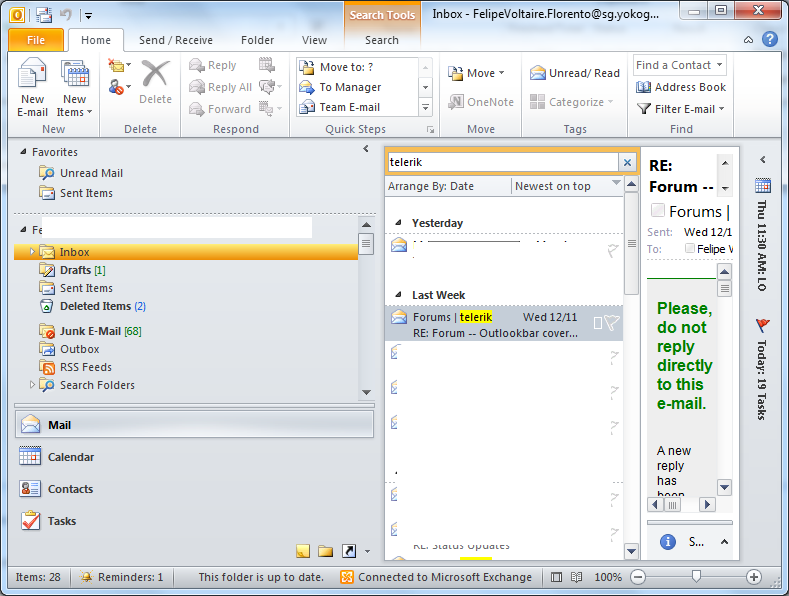The image size is (789, 596).
Task: Select the Home ribbon tab
Action: tap(96, 40)
